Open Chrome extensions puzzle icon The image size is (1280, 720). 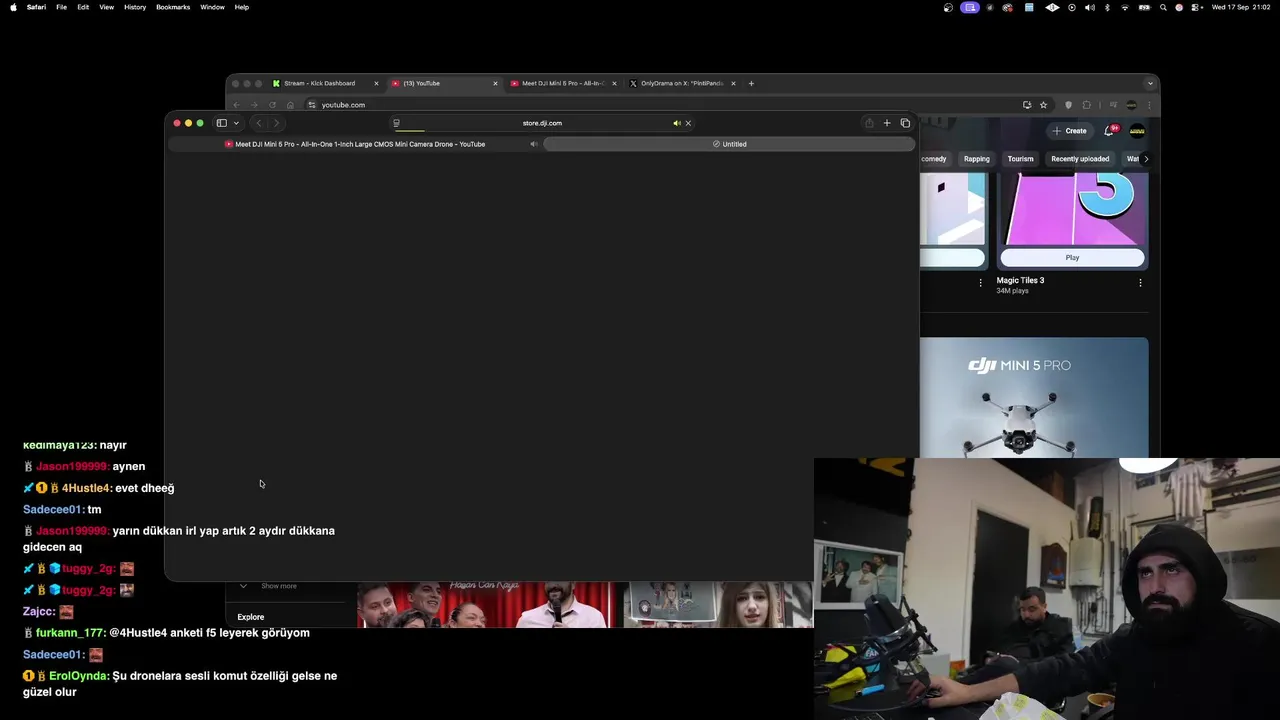[x=1087, y=105]
